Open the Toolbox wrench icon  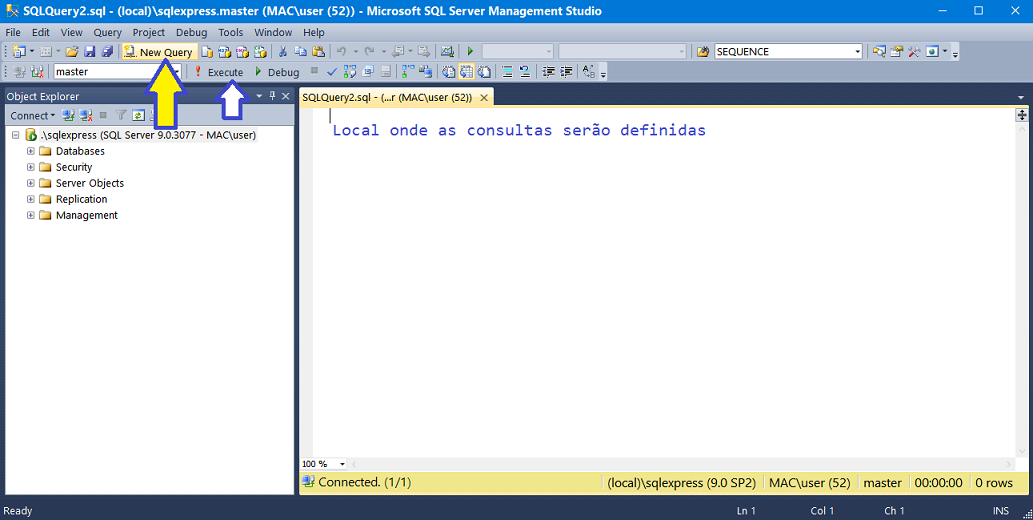[914, 51]
